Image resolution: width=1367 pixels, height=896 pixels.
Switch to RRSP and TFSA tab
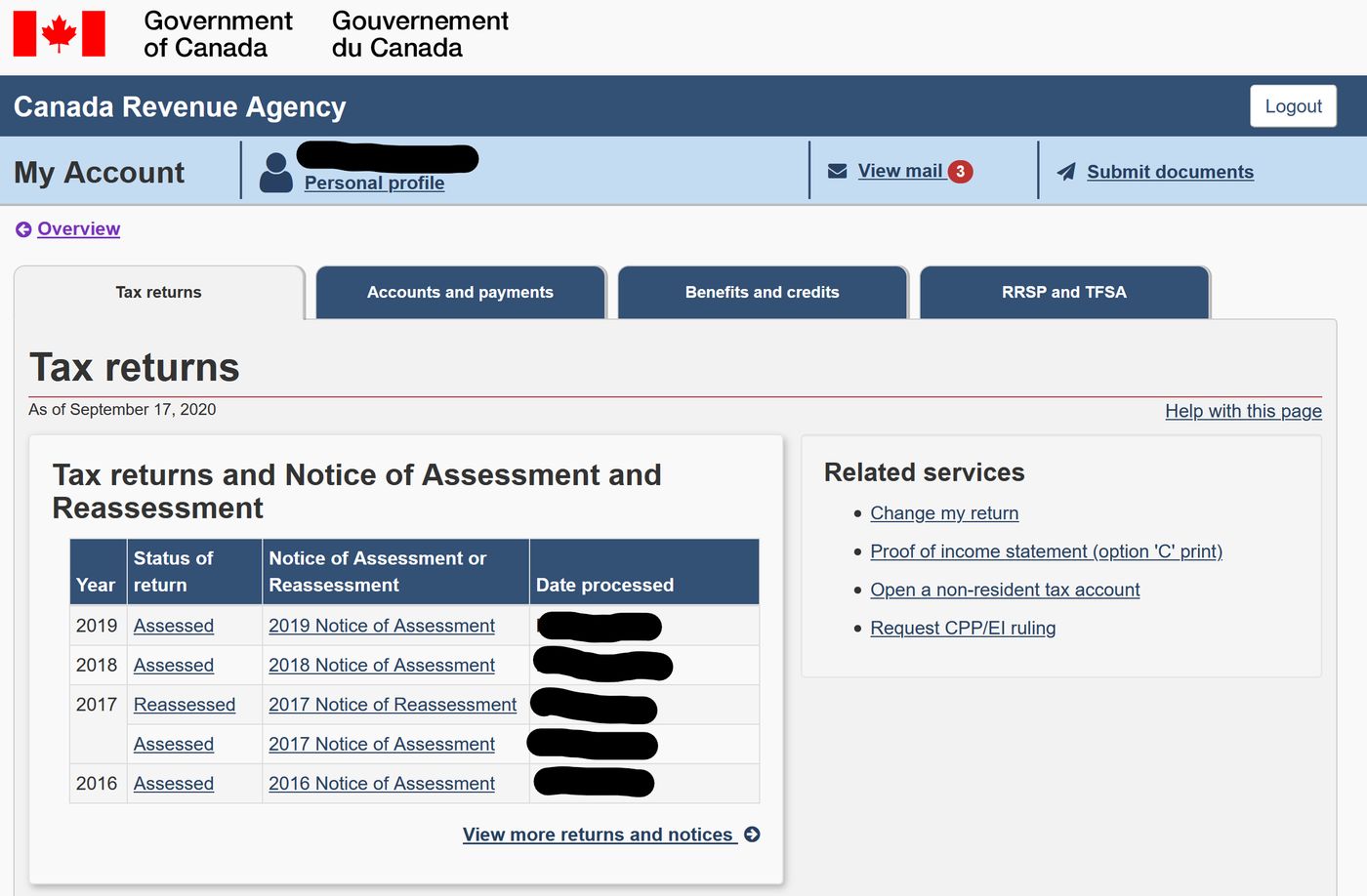[1064, 292]
